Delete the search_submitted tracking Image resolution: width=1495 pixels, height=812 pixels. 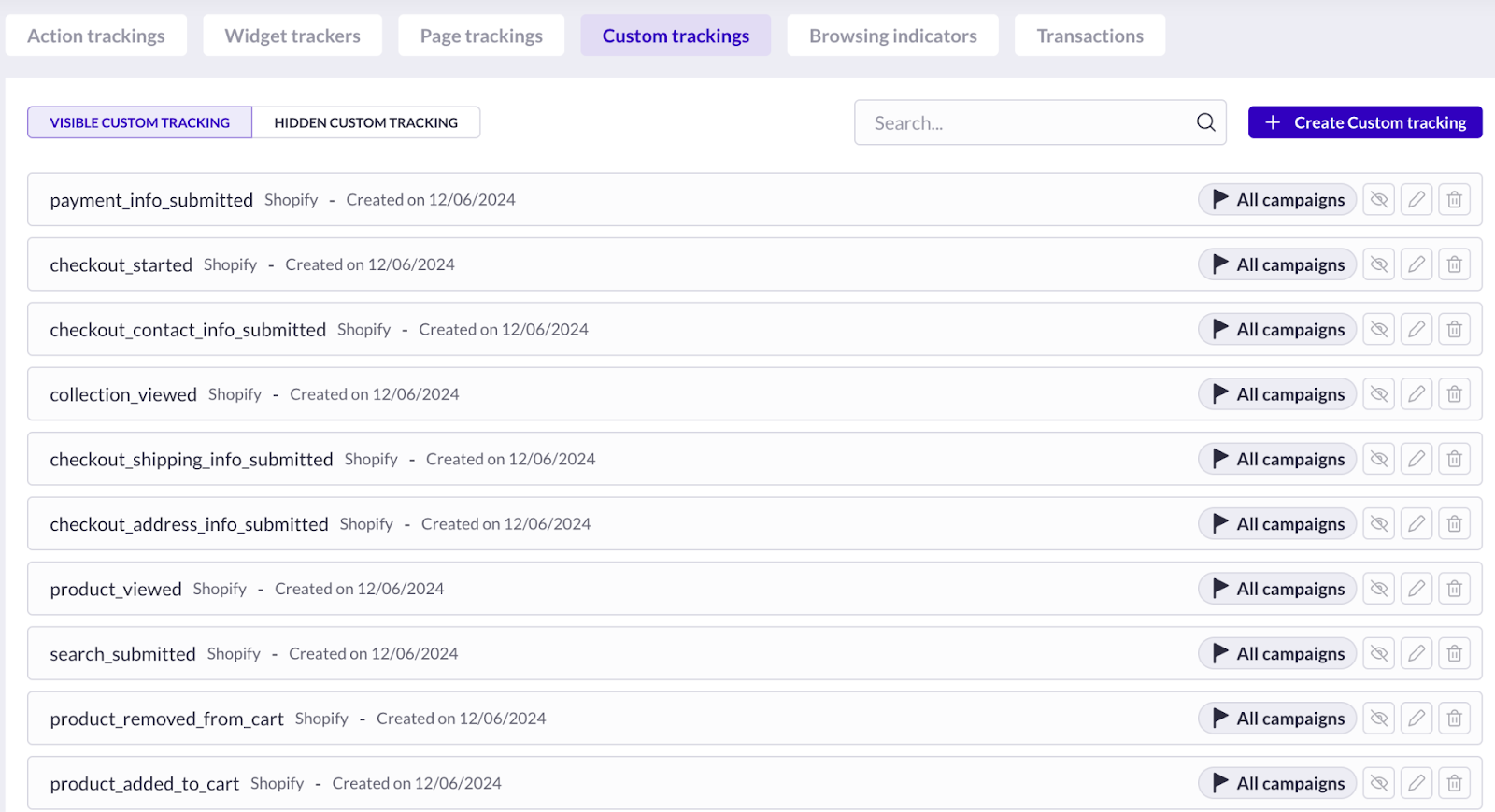[x=1454, y=653]
